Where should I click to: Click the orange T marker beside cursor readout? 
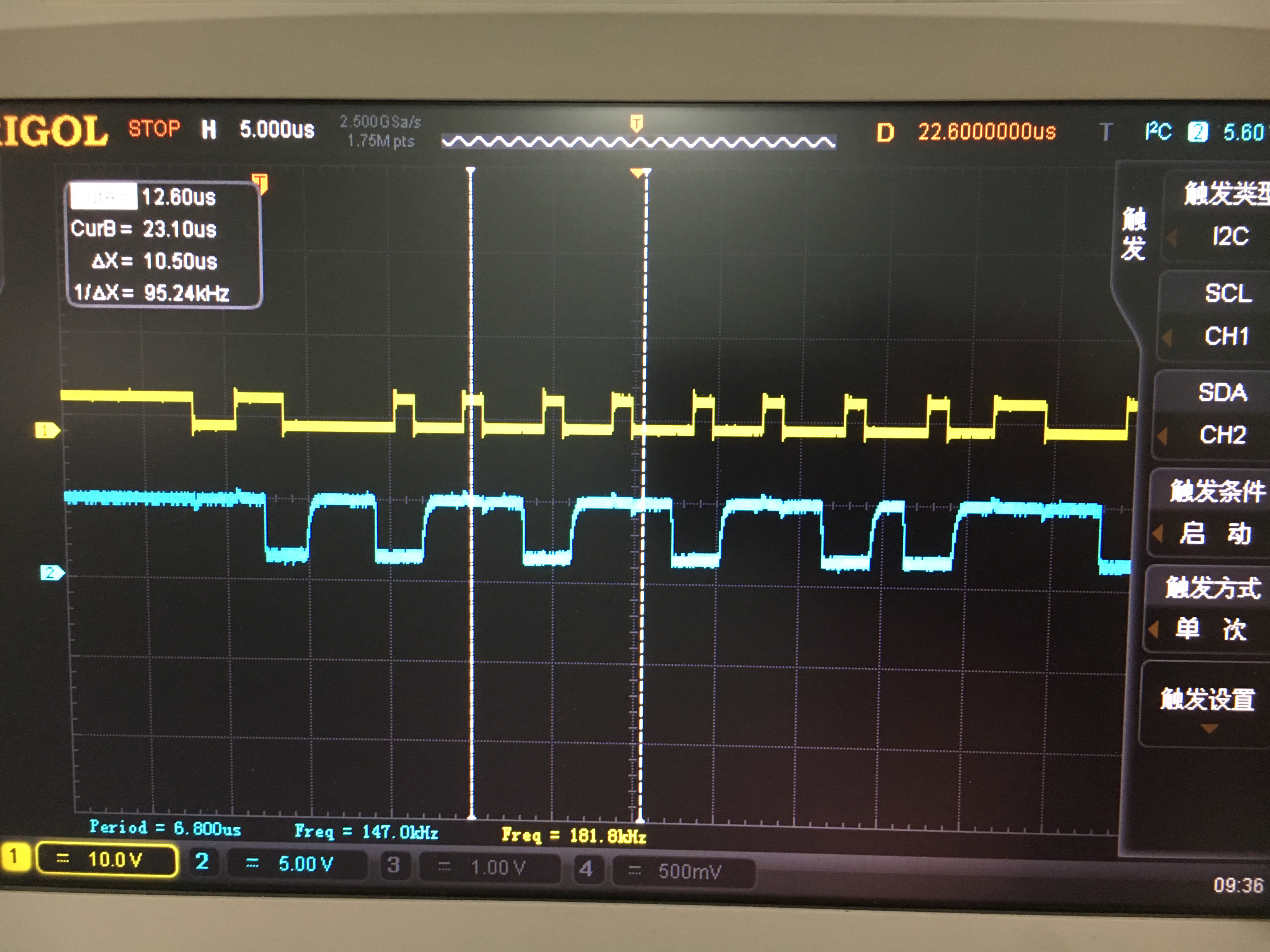pyautogui.click(x=260, y=184)
